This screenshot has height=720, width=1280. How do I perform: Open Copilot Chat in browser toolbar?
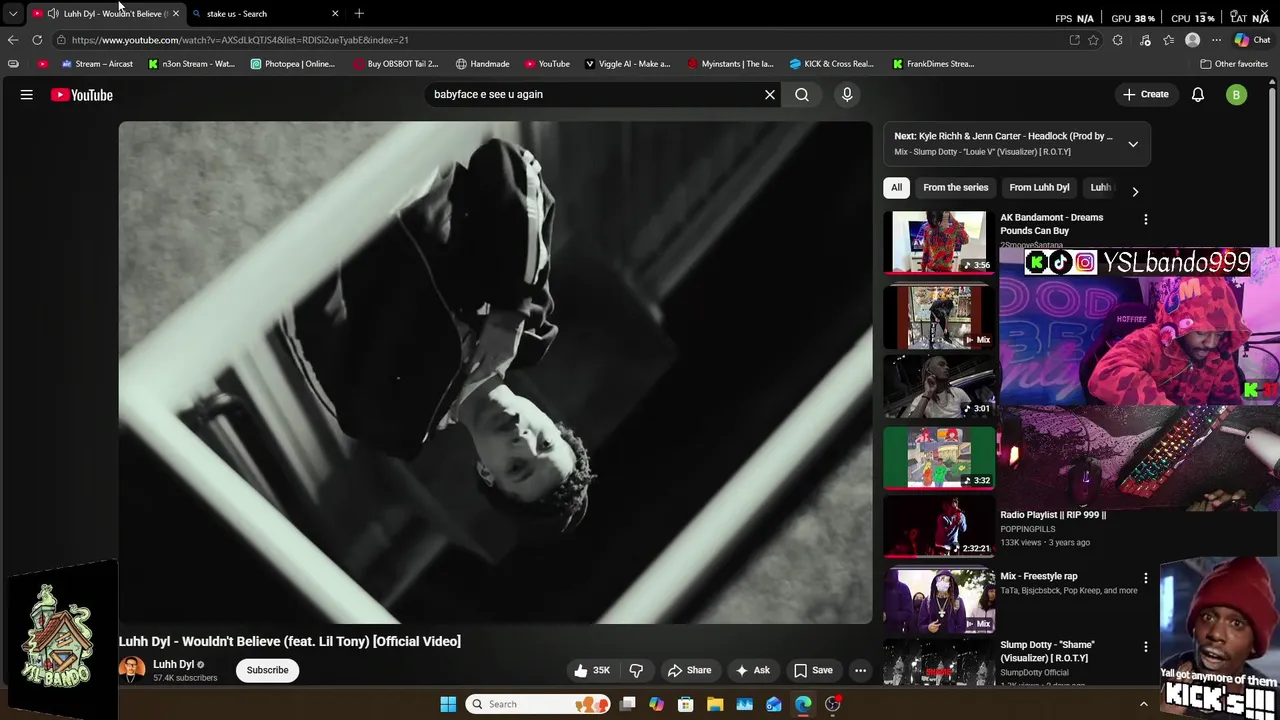pos(1252,40)
